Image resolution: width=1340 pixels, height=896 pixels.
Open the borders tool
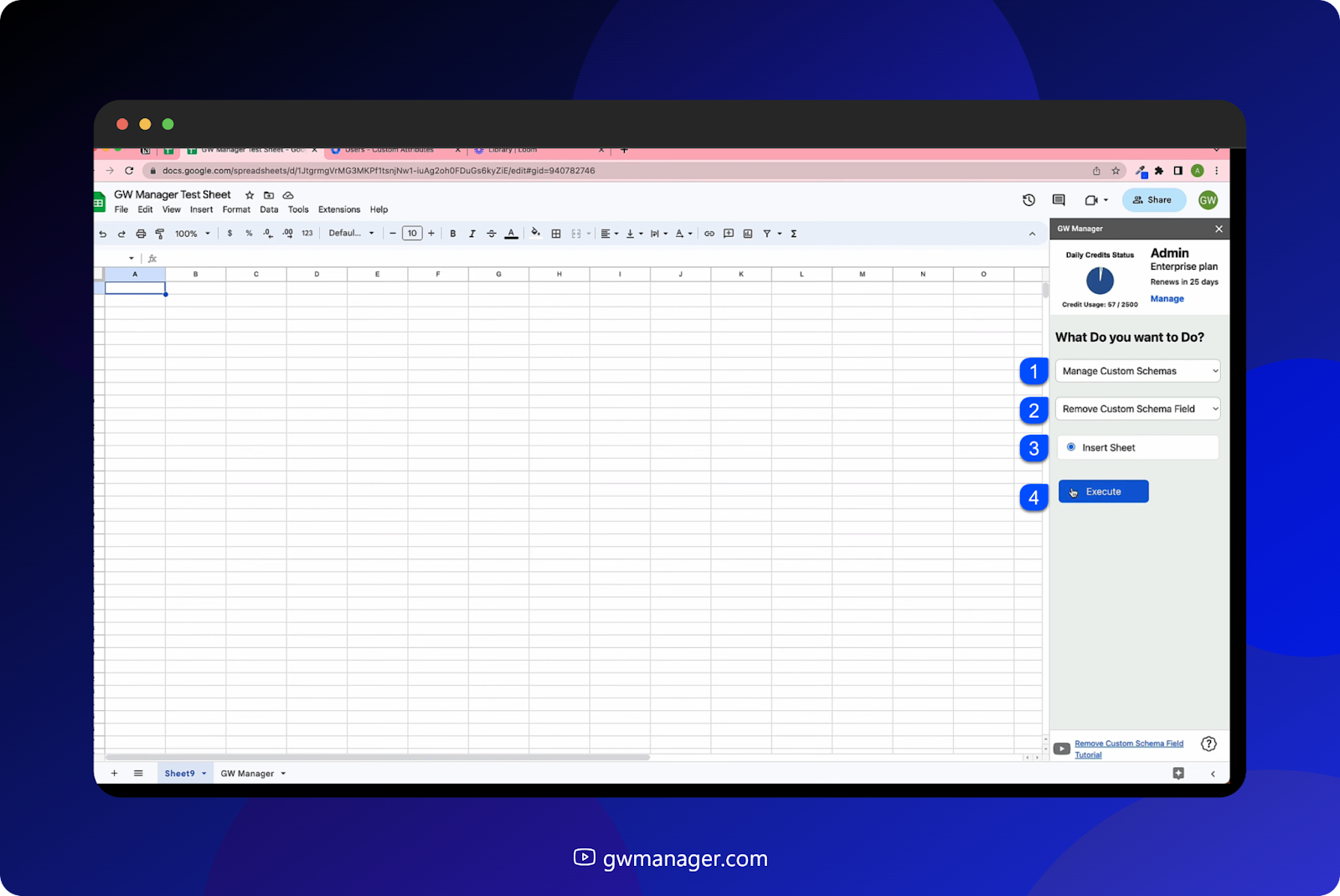point(556,234)
